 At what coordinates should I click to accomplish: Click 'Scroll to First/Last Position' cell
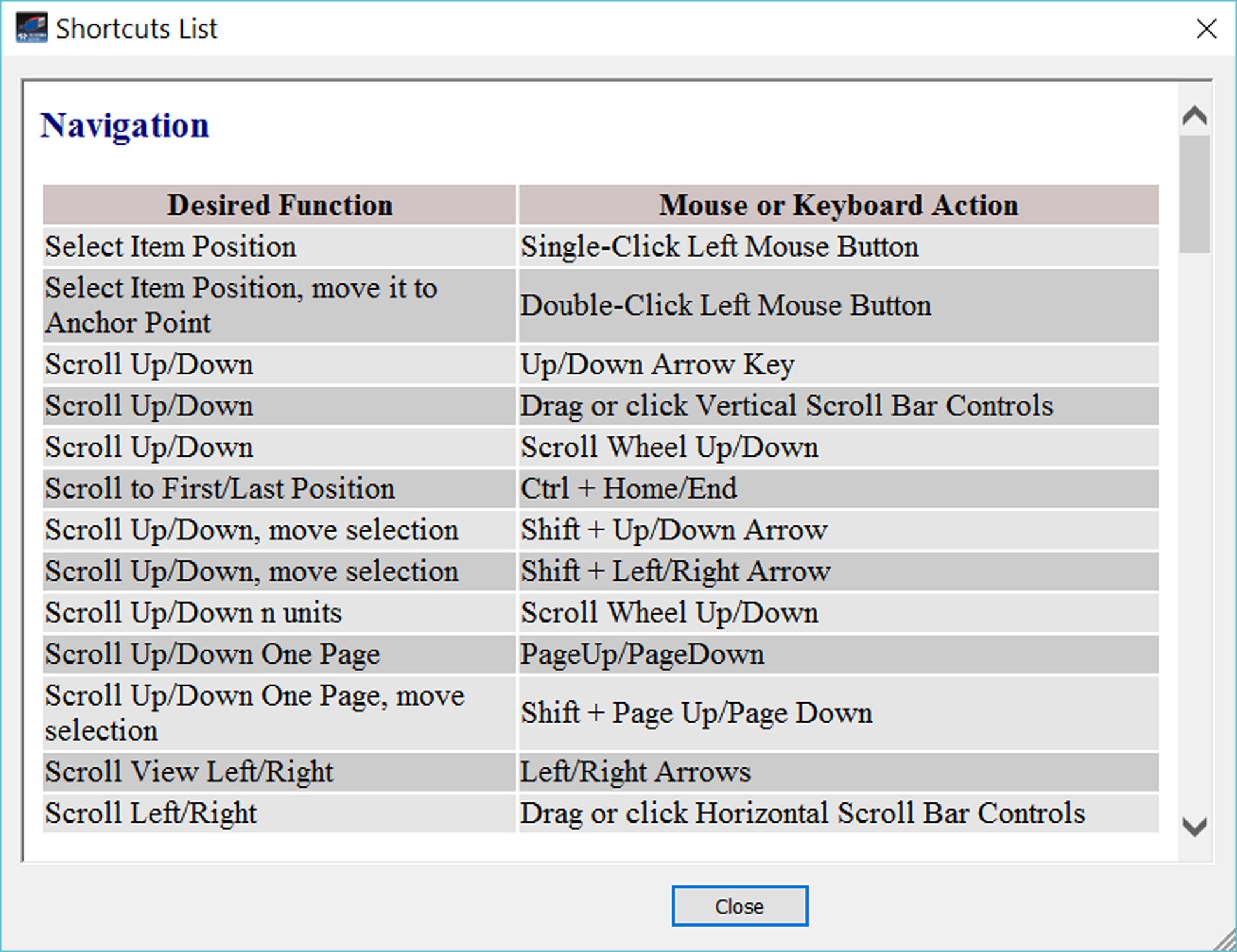click(x=279, y=488)
